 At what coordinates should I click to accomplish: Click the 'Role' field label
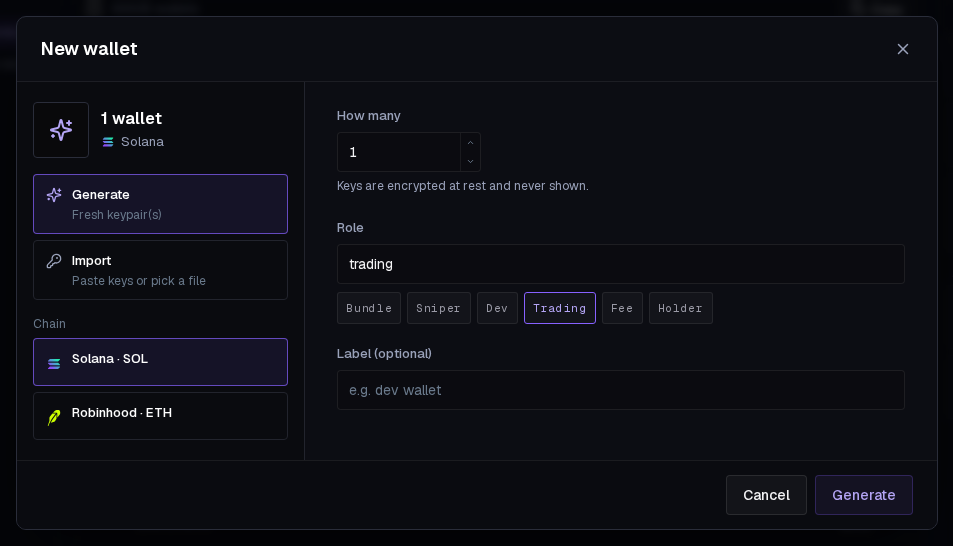point(350,227)
